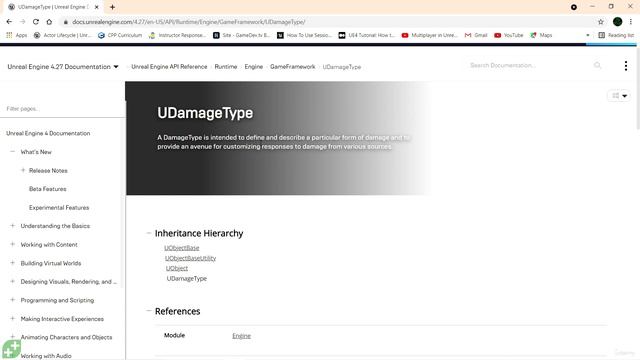Image resolution: width=640 pixels, height=360 pixels.
Task: Go to Runtime breadcrumb
Action: (226, 67)
